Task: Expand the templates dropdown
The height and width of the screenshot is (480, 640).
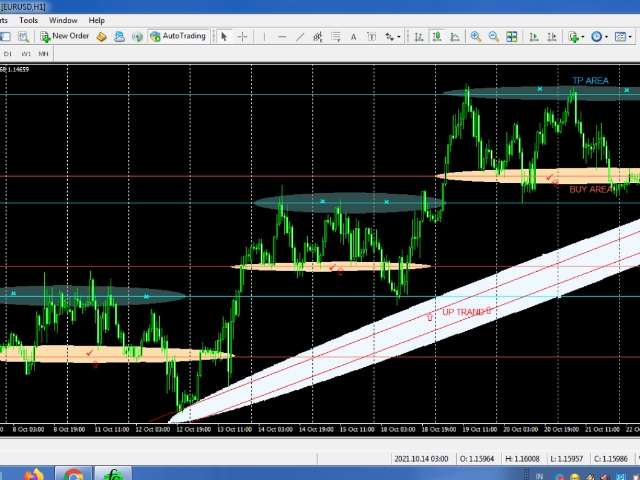Action: coord(632,36)
